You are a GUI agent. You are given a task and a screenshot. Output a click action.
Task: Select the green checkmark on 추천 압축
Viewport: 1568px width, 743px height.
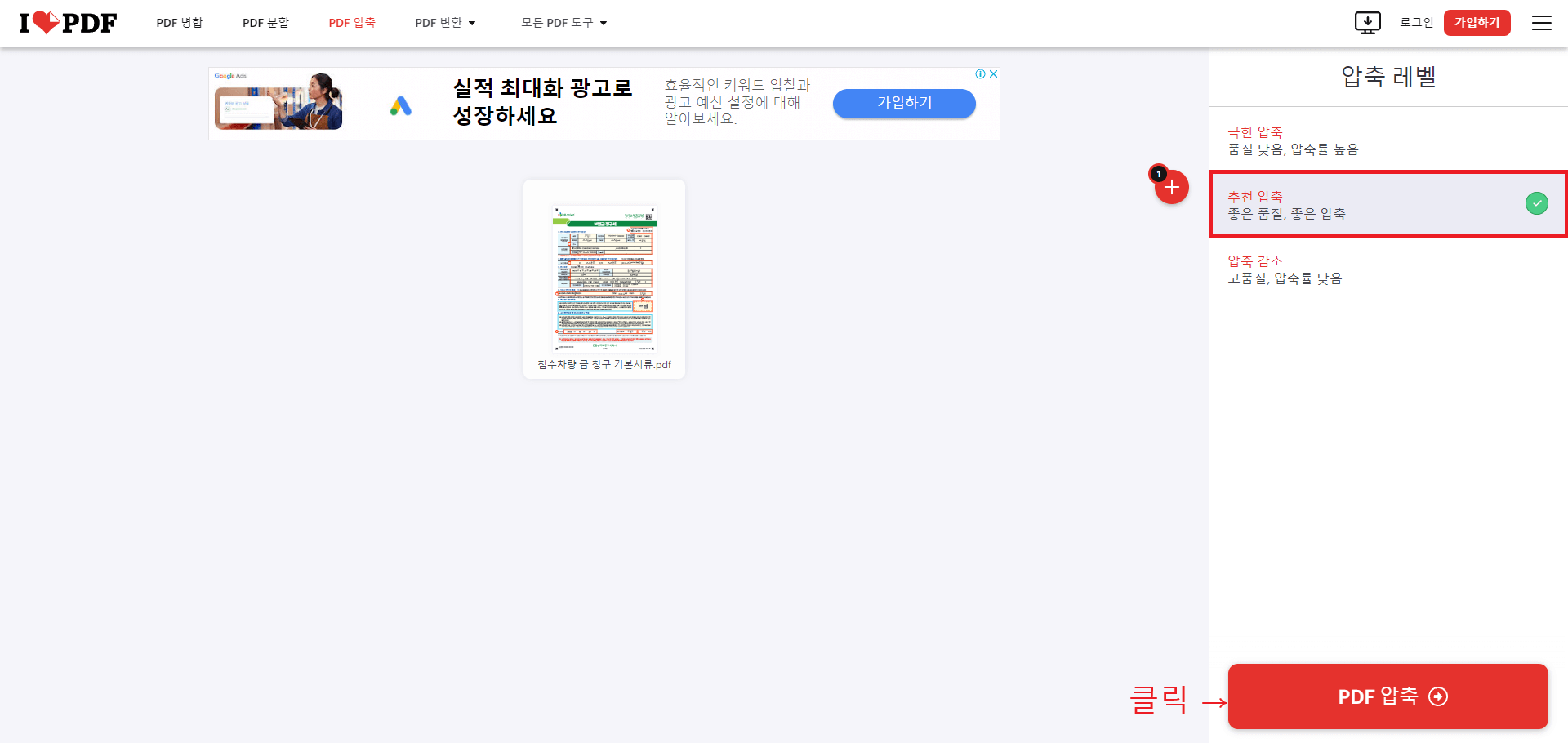tap(1536, 203)
